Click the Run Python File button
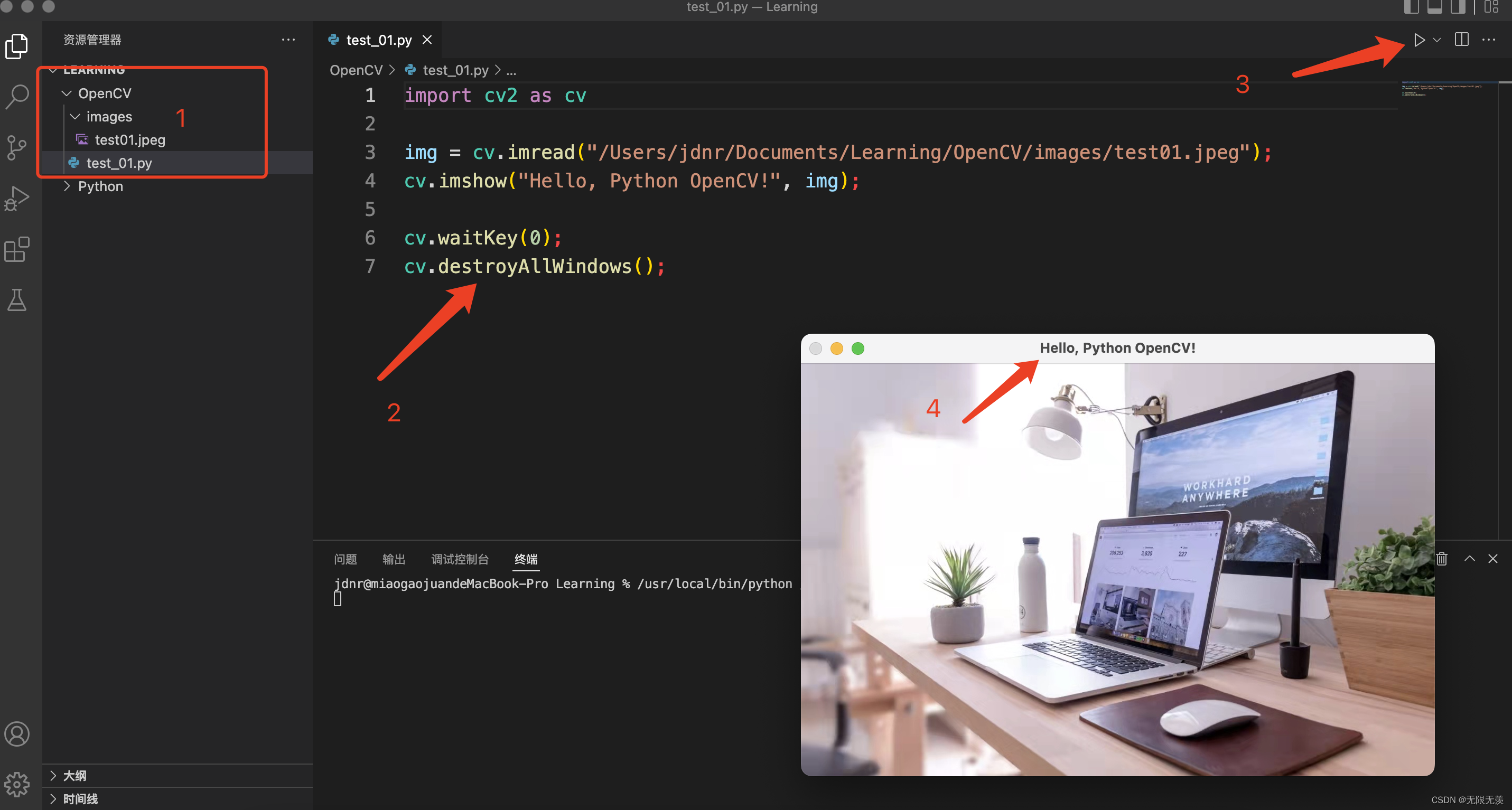This screenshot has height=810, width=1512. pos(1418,40)
